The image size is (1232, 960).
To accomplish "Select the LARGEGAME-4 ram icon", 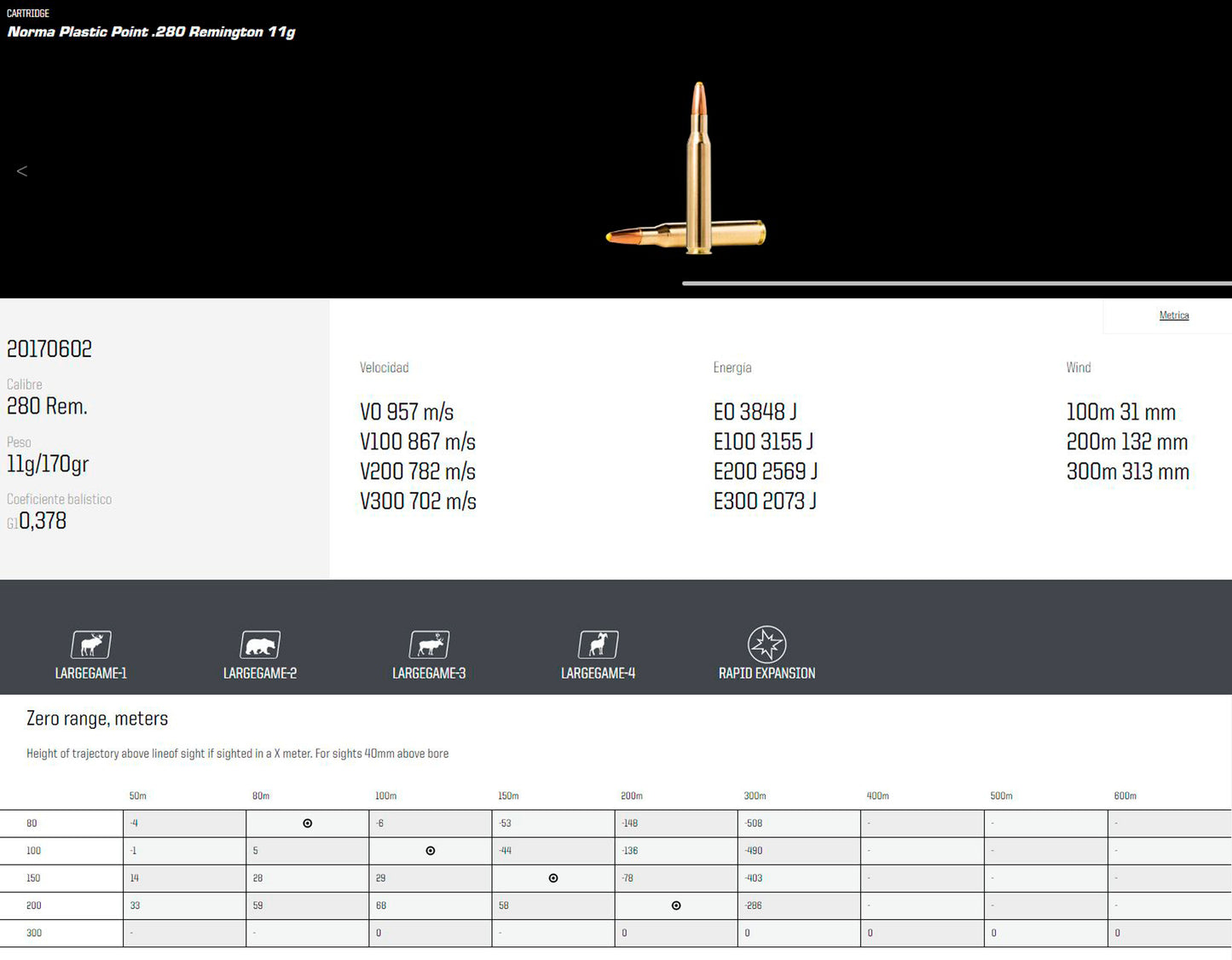I will tap(598, 645).
